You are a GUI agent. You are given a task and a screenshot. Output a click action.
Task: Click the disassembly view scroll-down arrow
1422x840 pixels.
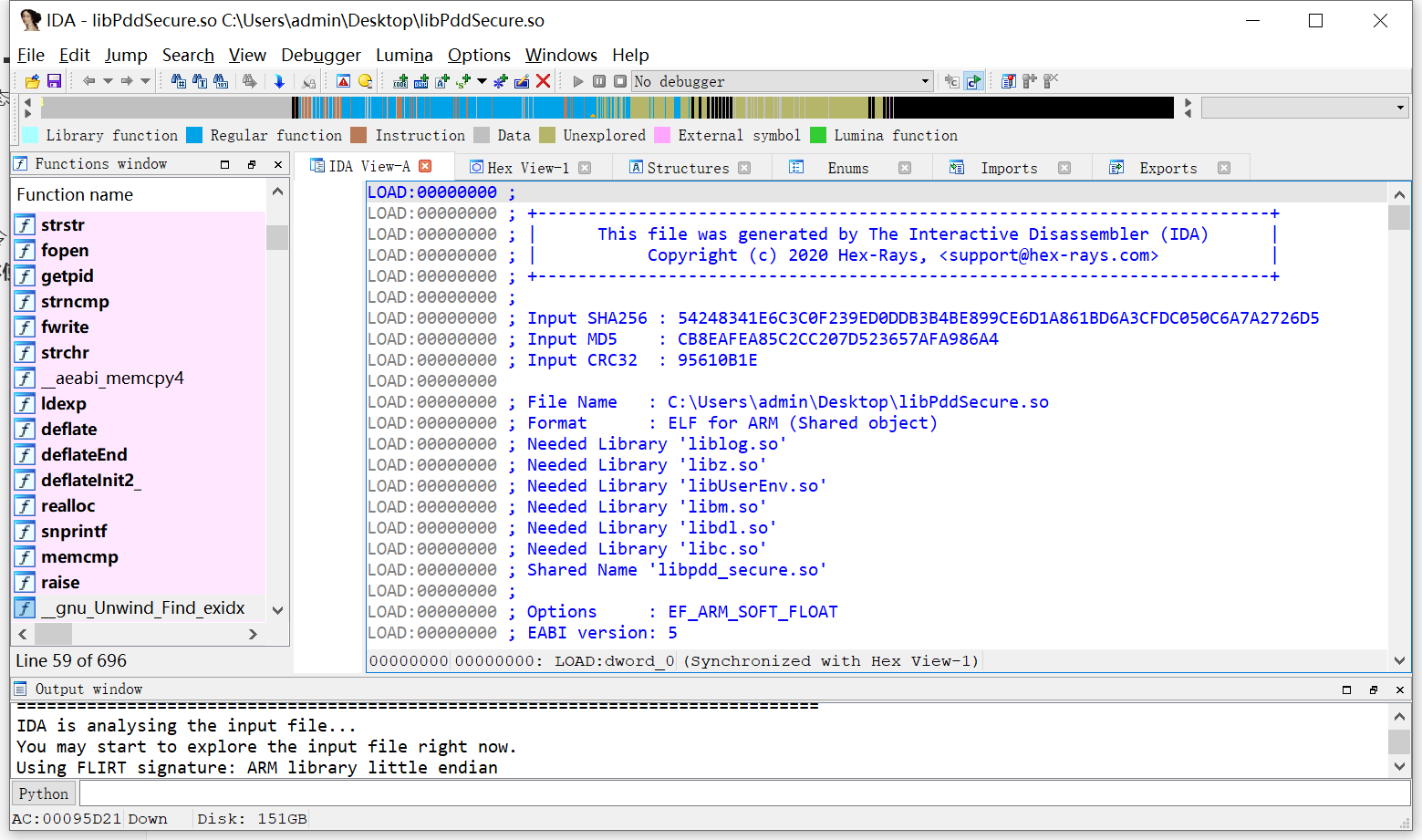click(x=1399, y=660)
